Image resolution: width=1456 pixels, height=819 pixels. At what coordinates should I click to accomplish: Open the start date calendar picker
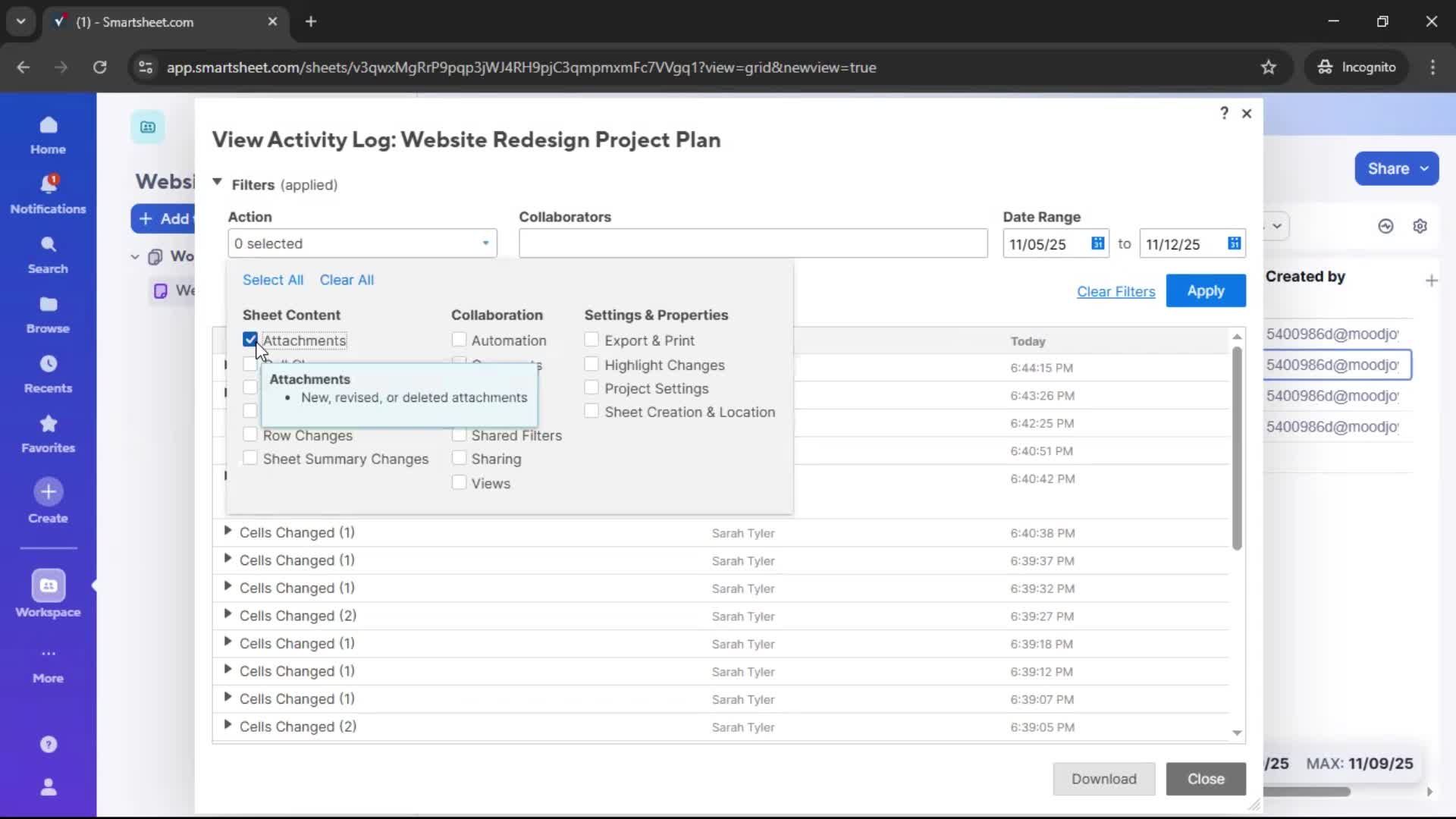point(1098,243)
